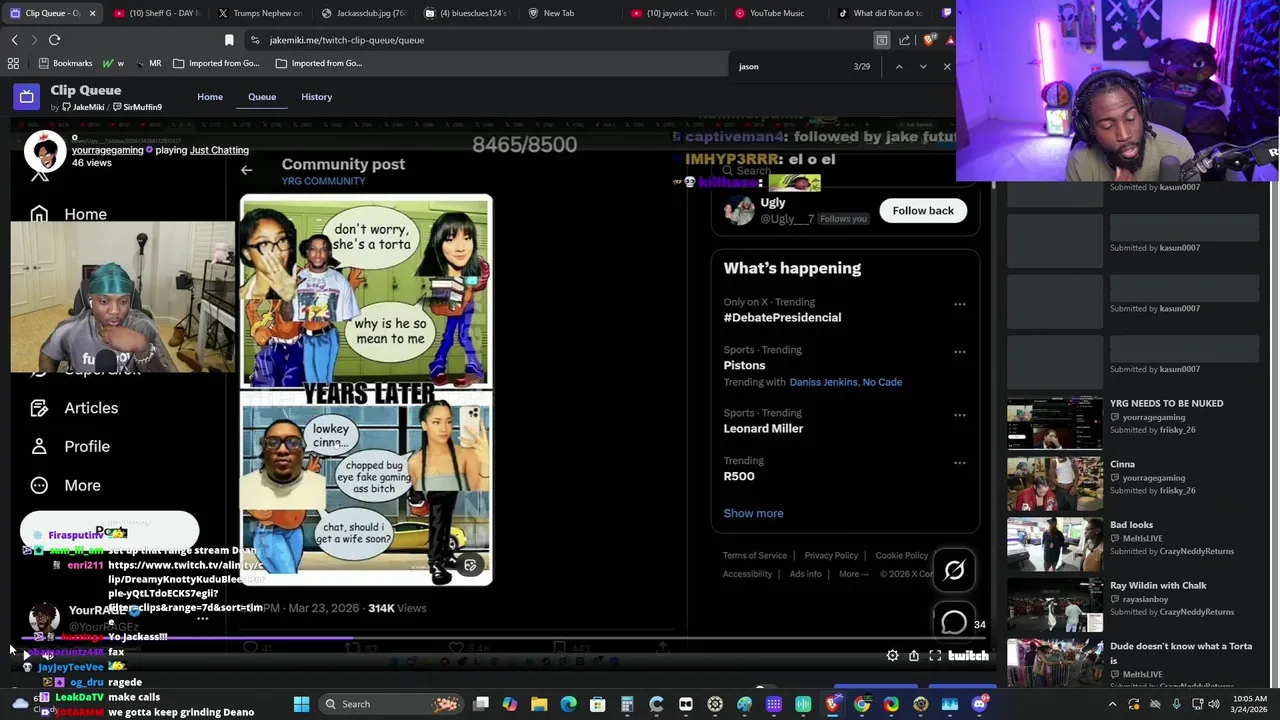Image resolution: width=1280 pixels, height=720 pixels.
Task: Open the site settings icon in the address bar
Action: [x=255, y=40]
